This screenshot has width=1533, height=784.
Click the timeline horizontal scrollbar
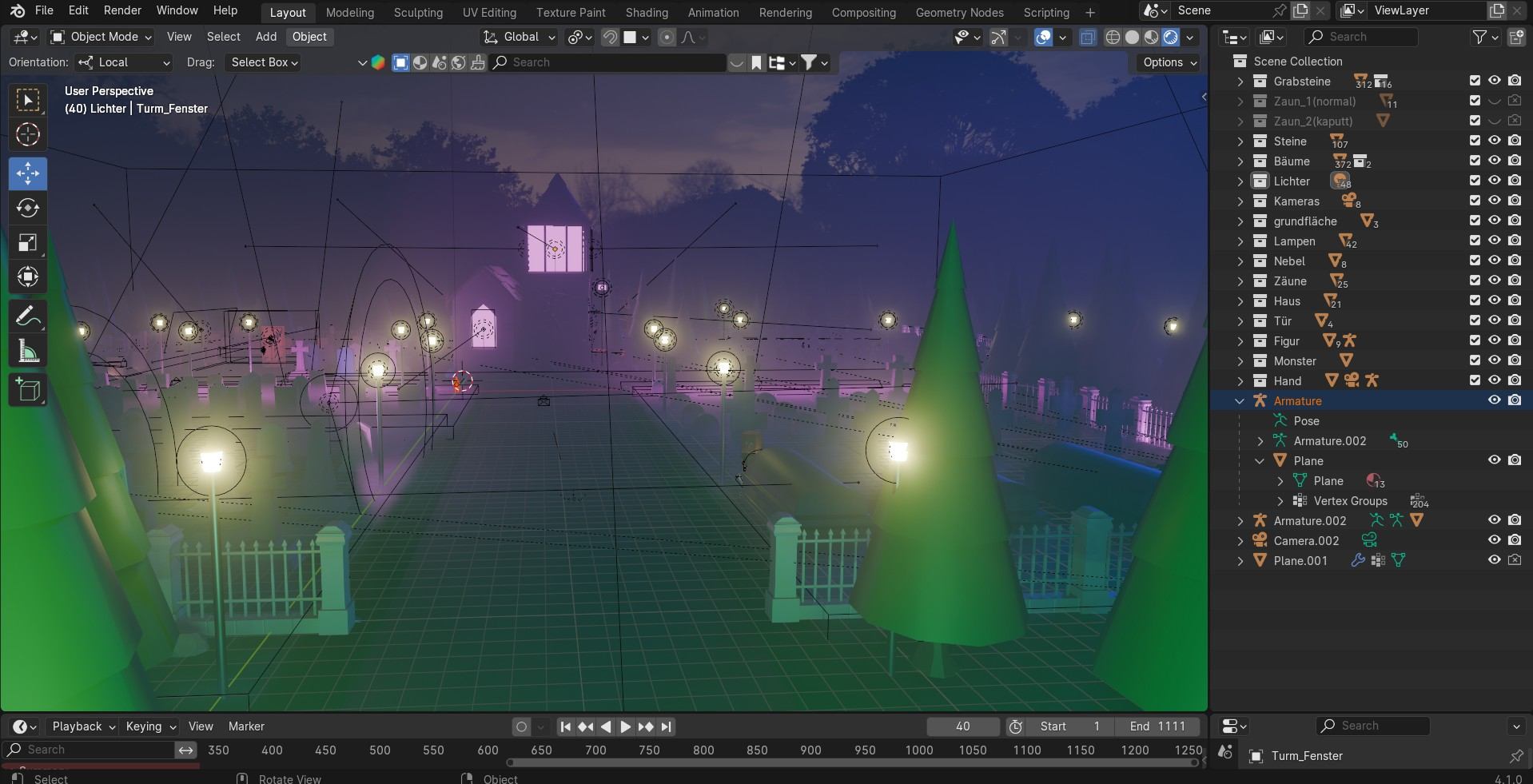854,762
